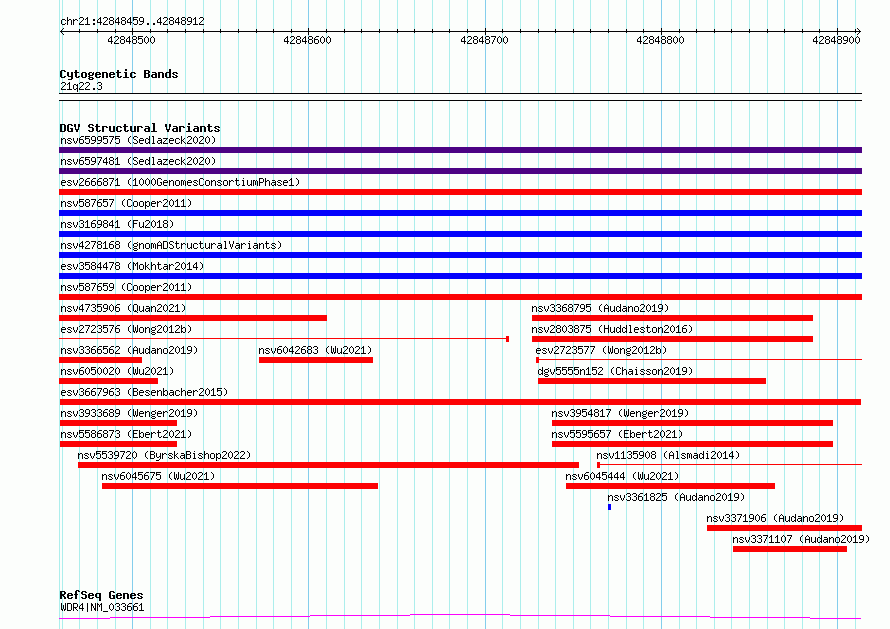Select nsv587659 (Cooper2011) variant label
890x629 pixels.
click(x=126, y=287)
